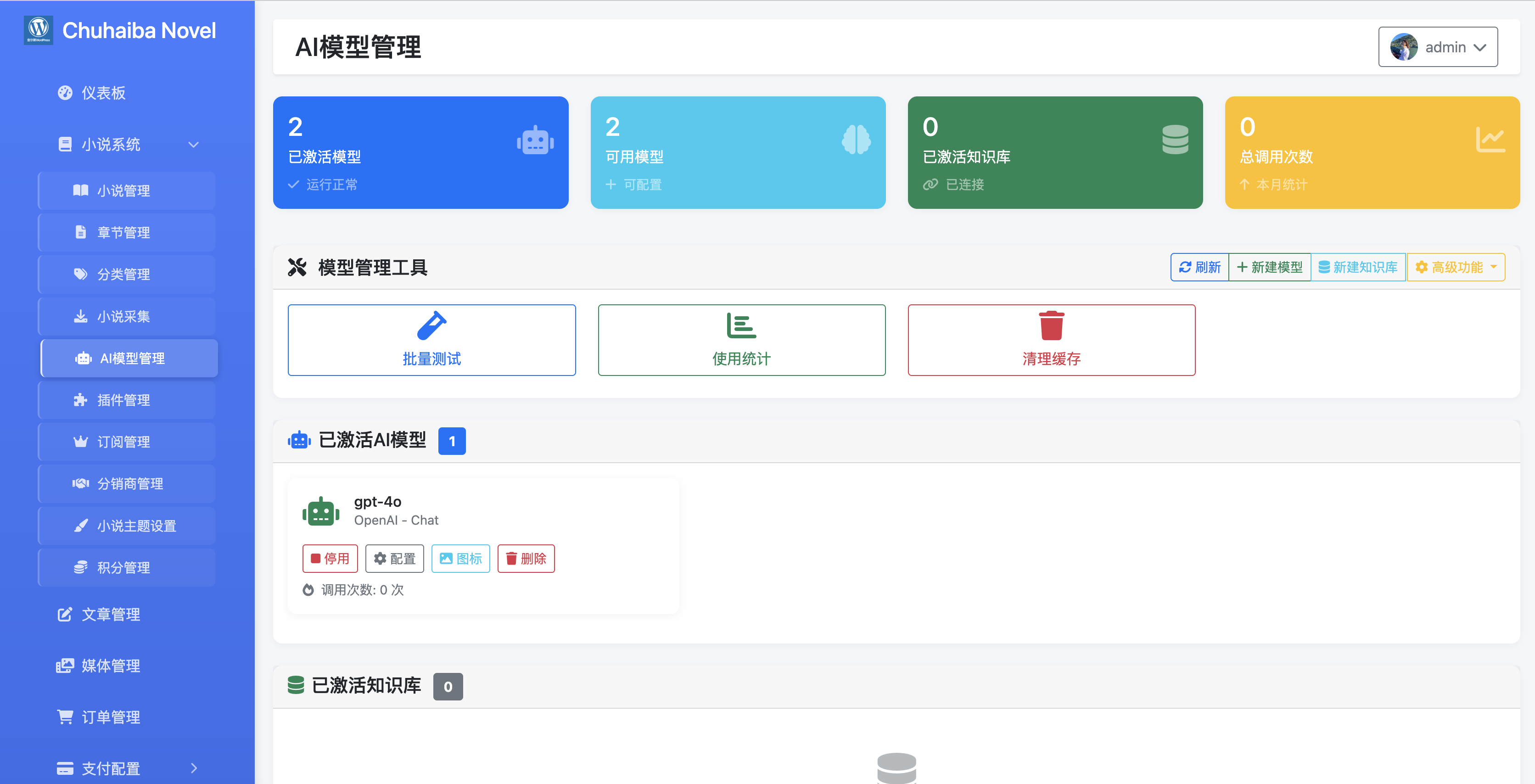Click the 批量测试 label
1535x784 pixels.
click(431, 358)
